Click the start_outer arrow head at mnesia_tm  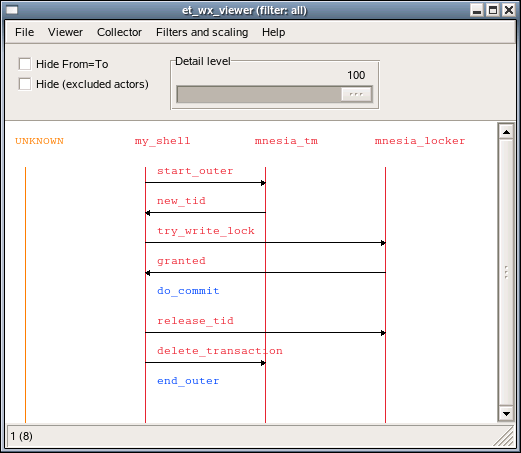263,183
